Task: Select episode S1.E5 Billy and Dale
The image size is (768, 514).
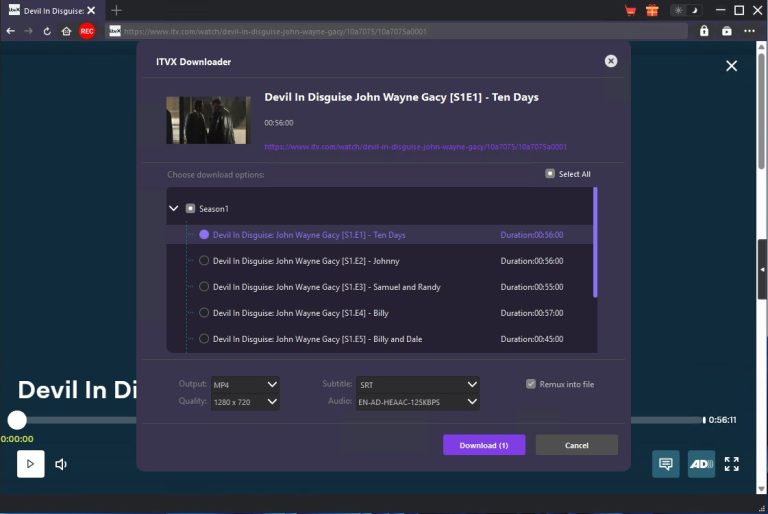Action: [204, 339]
